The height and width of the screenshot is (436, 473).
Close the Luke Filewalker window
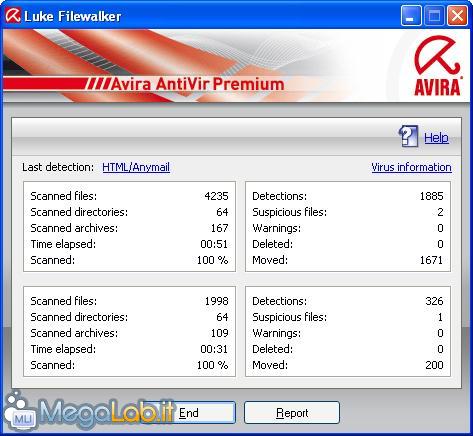(457, 16)
